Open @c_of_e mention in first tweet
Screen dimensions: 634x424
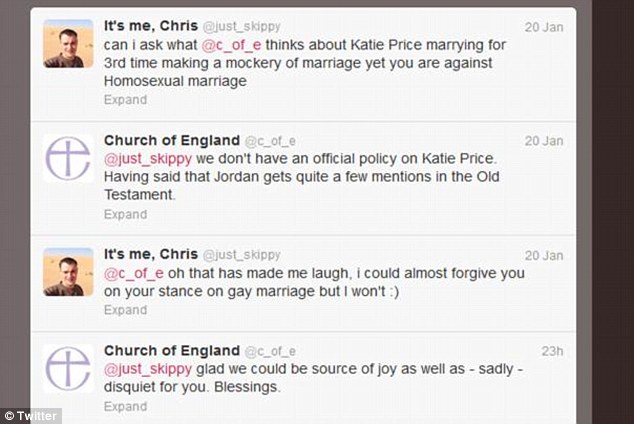(x=232, y=45)
